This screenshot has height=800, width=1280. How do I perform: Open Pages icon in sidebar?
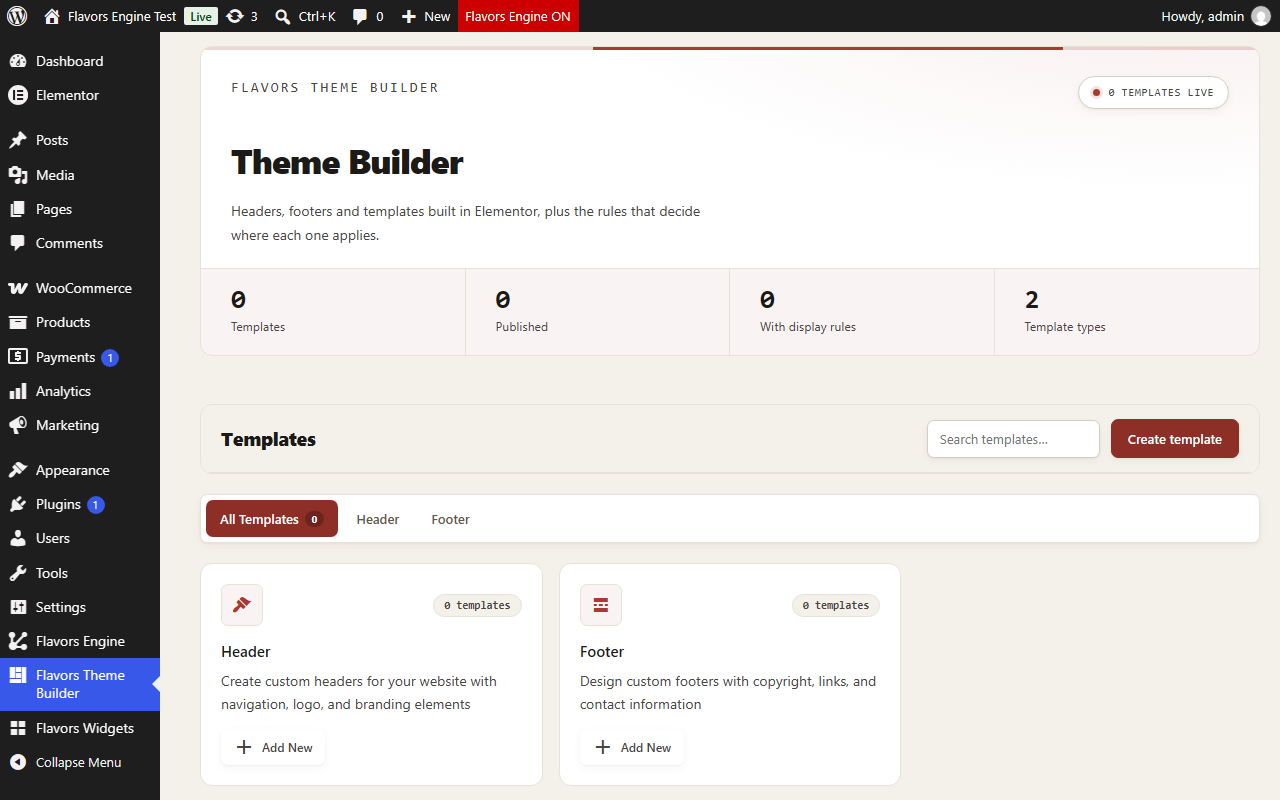17,209
